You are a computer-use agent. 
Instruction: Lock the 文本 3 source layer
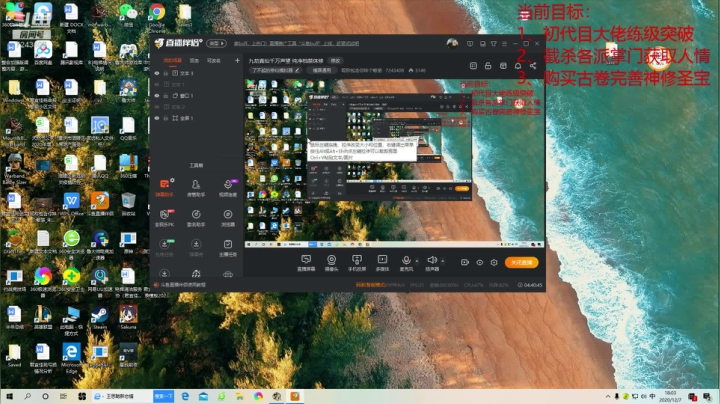[166, 73]
